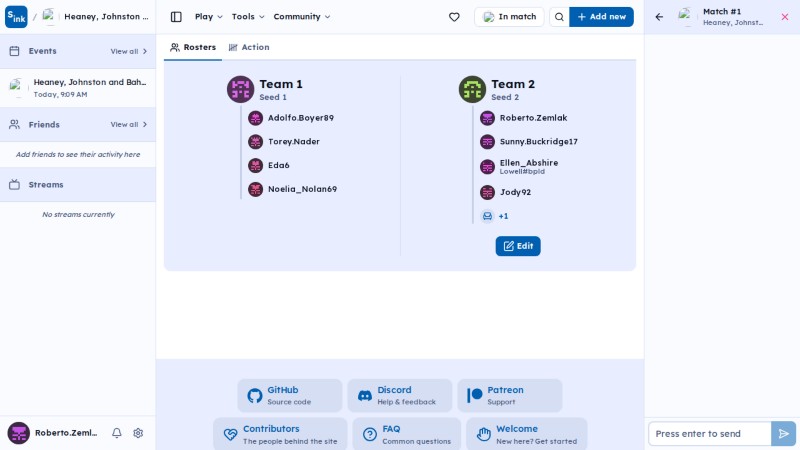Click the notifications bell icon
This screenshot has height=450, width=800.
pyautogui.click(x=117, y=433)
